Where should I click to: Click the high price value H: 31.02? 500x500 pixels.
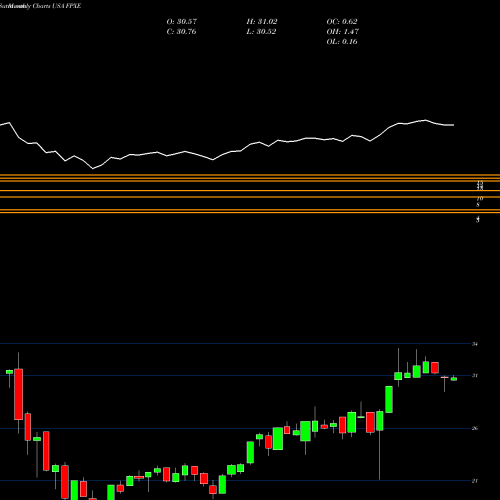[262, 22]
